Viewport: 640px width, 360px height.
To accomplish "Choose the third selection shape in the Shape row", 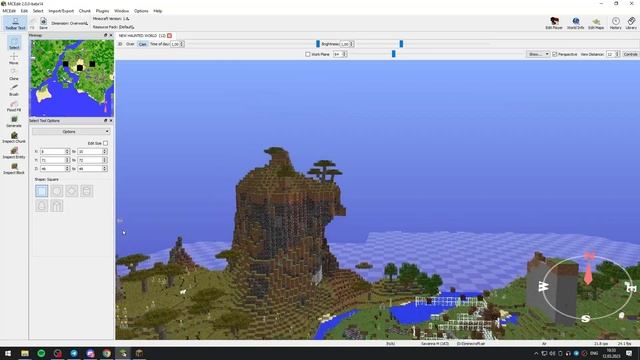I will pos(72,191).
